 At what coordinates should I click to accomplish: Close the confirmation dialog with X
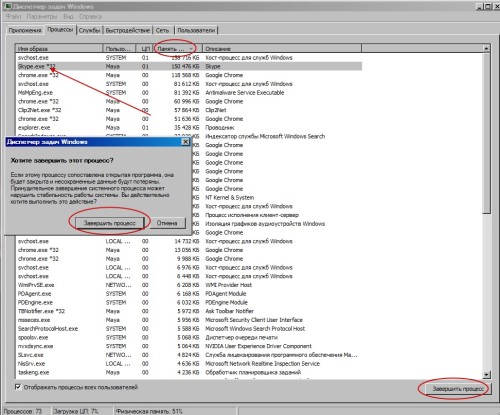[x=185, y=142]
